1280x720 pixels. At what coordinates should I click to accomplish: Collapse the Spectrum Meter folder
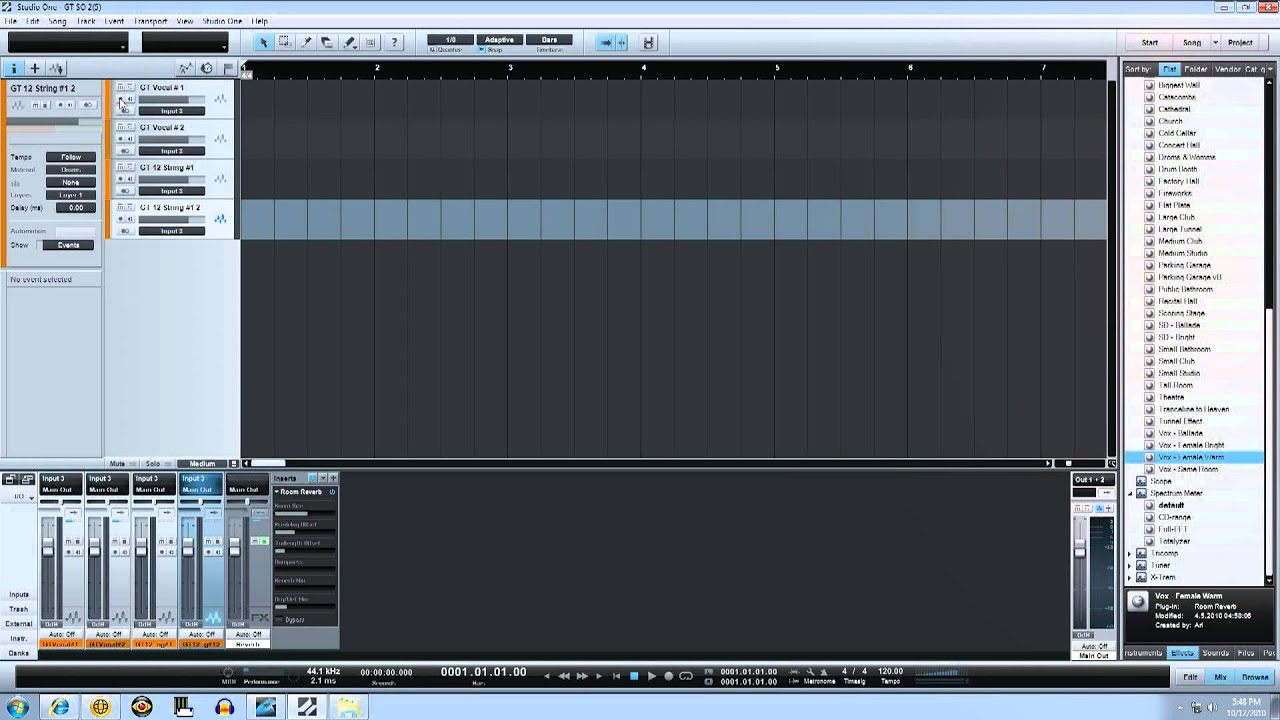click(x=1130, y=493)
